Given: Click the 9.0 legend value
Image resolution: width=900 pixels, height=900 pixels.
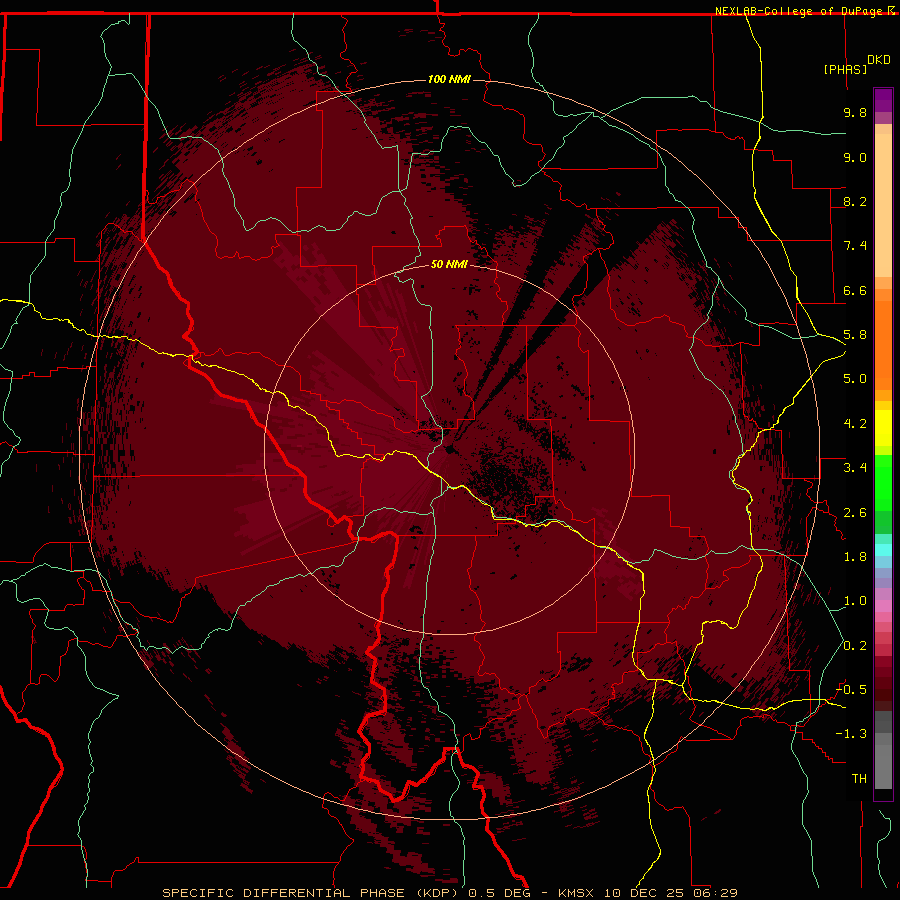Looking at the screenshot, I should click(855, 157).
